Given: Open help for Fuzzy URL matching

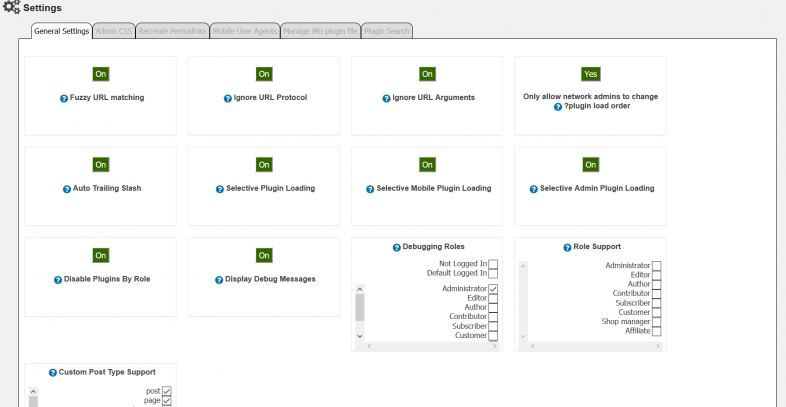Looking at the screenshot, I should pos(64,98).
